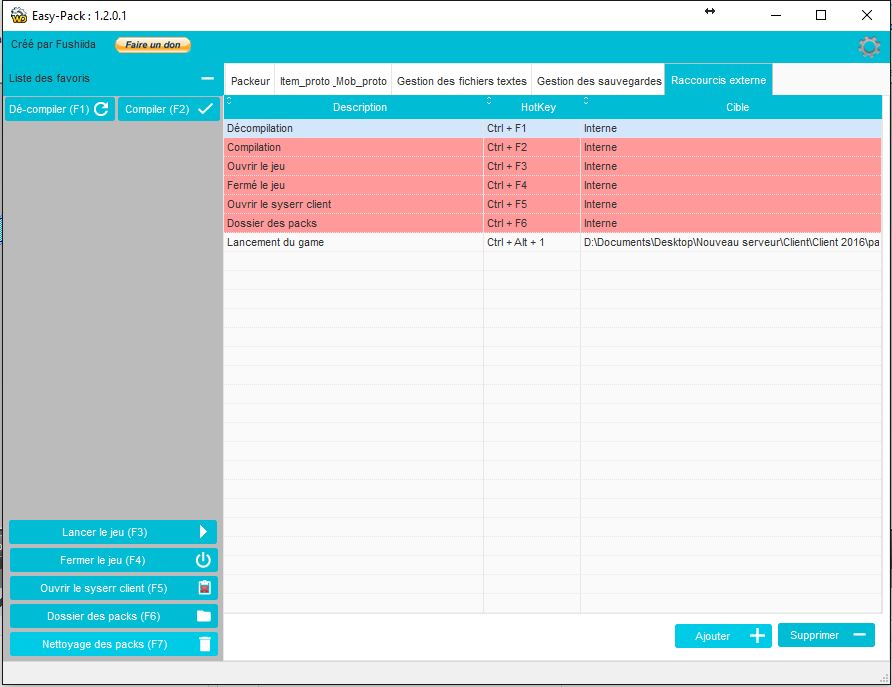The height and width of the screenshot is (687, 892).
Task: Select the Dossier des packs row description
Action: pos(271,224)
